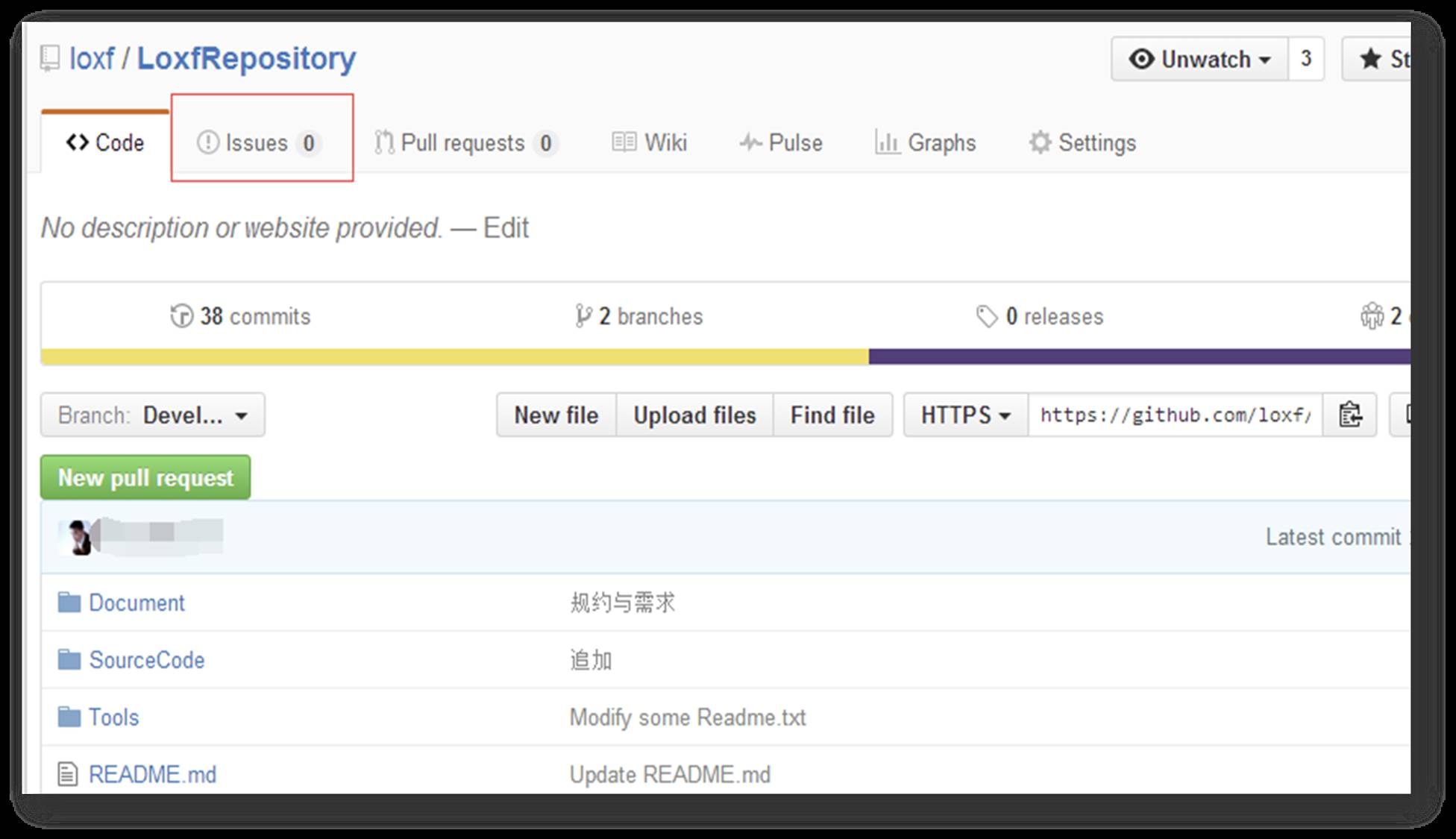Image resolution: width=1456 pixels, height=839 pixels.
Task: Click the SourceCode folder icon
Action: (69, 659)
